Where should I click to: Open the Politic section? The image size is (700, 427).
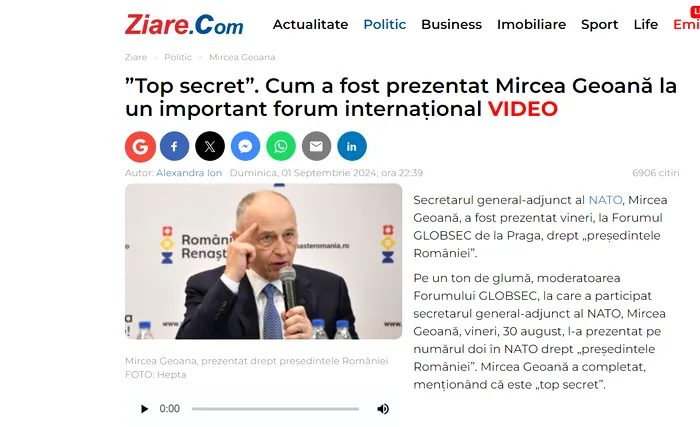point(384,24)
